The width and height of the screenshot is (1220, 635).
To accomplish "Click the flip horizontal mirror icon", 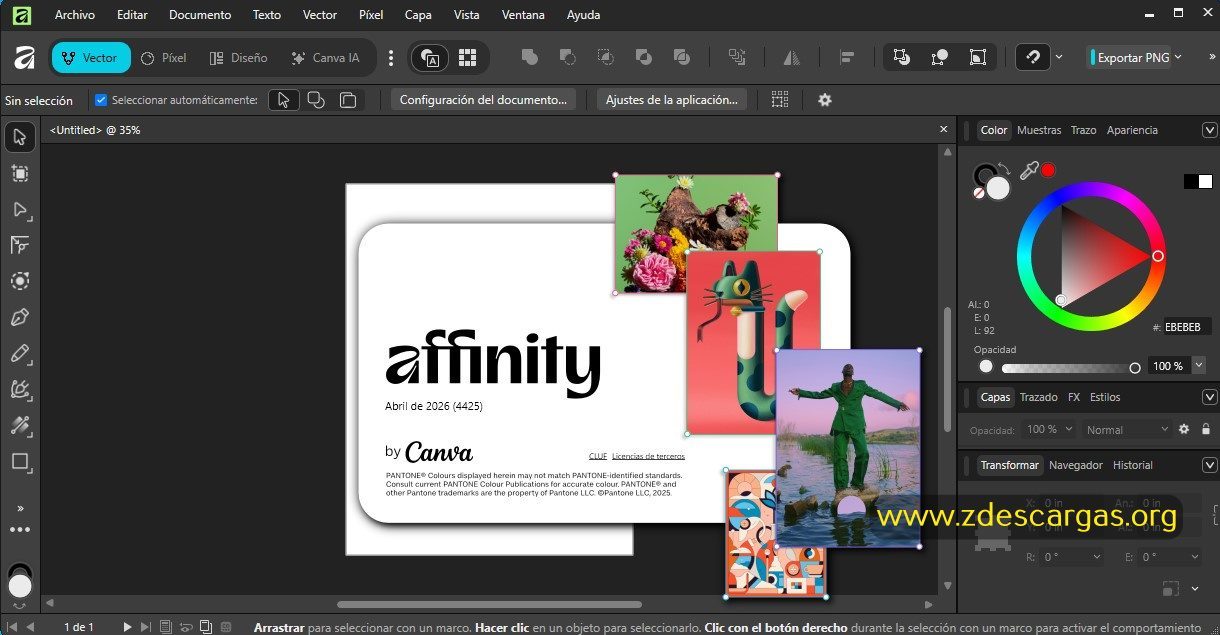I will click(792, 58).
